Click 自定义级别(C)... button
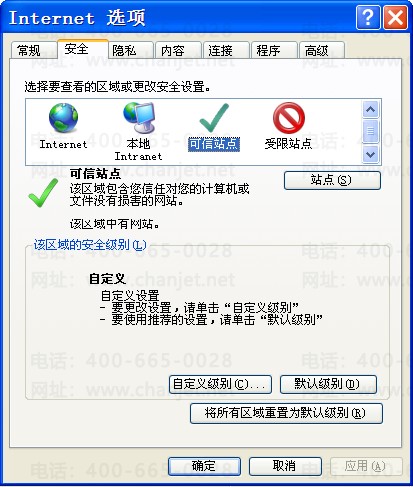Viewport: 413px width, 487px height. [220, 384]
